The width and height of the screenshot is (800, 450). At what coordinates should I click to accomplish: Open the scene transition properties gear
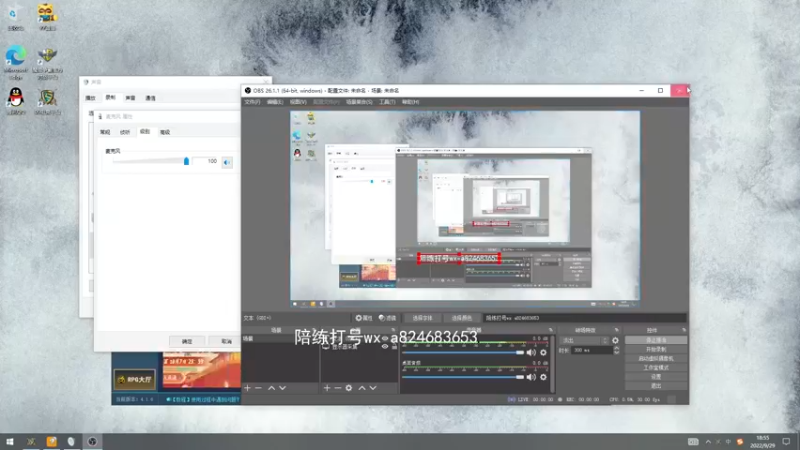(615, 340)
